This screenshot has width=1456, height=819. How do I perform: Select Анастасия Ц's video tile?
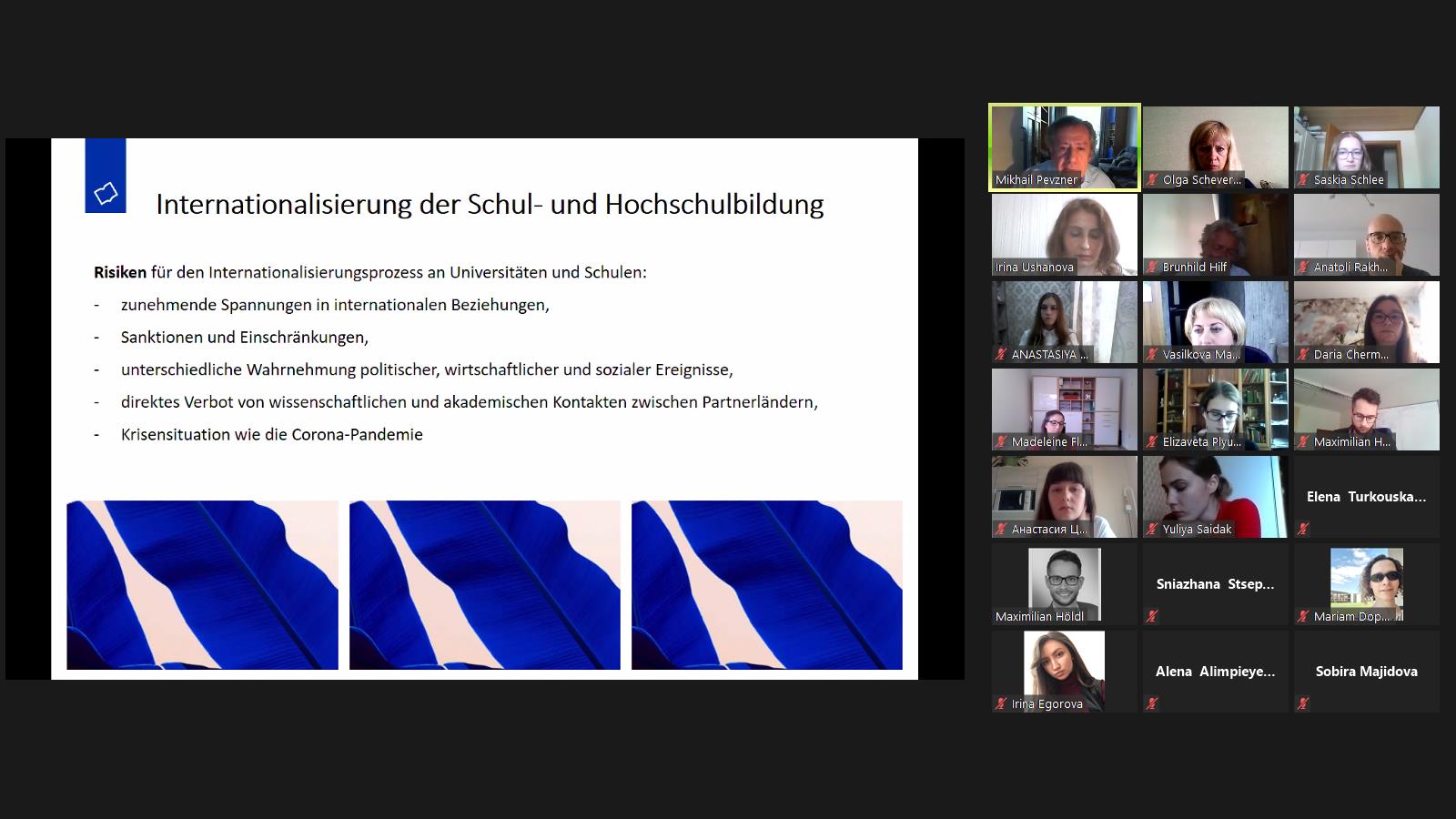(x=1065, y=497)
